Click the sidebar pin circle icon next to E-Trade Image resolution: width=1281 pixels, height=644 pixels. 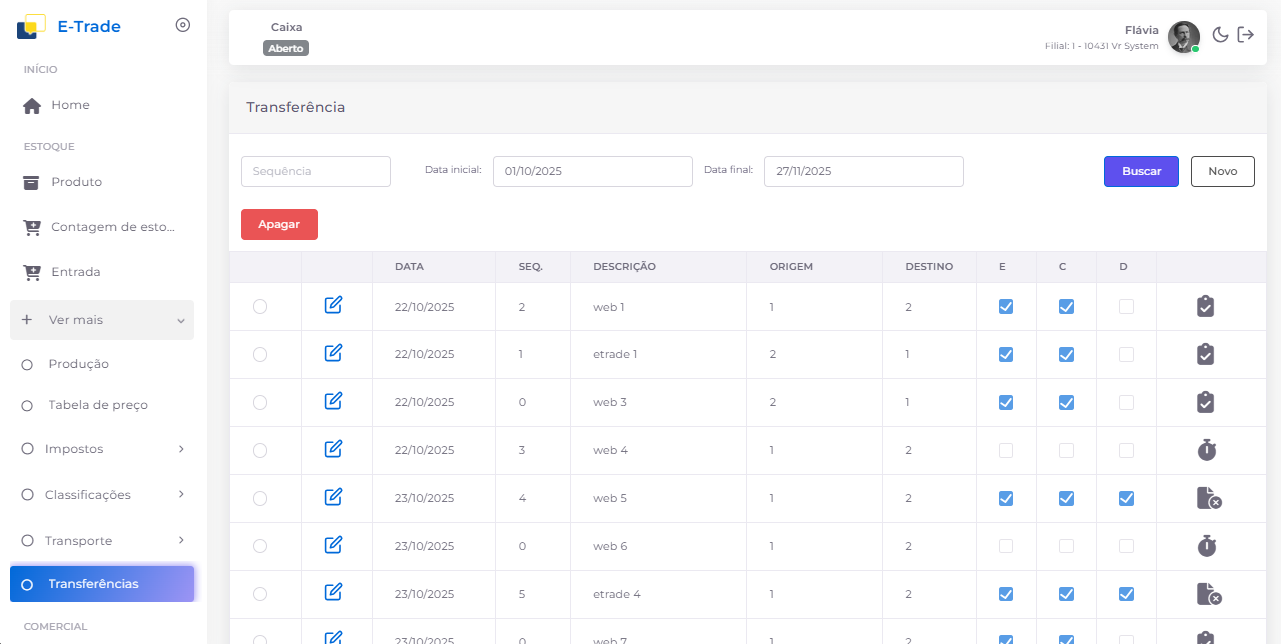click(x=182, y=26)
